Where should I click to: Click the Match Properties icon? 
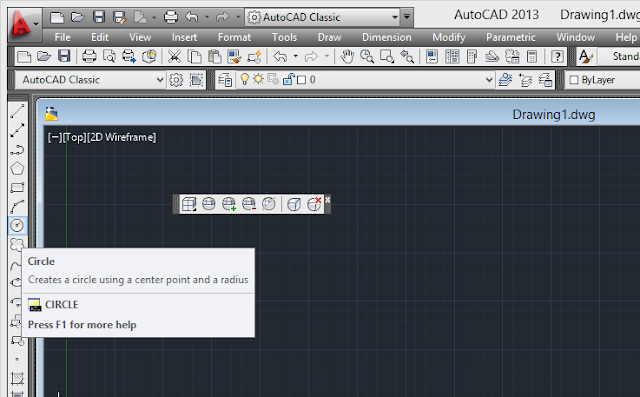coord(234,56)
